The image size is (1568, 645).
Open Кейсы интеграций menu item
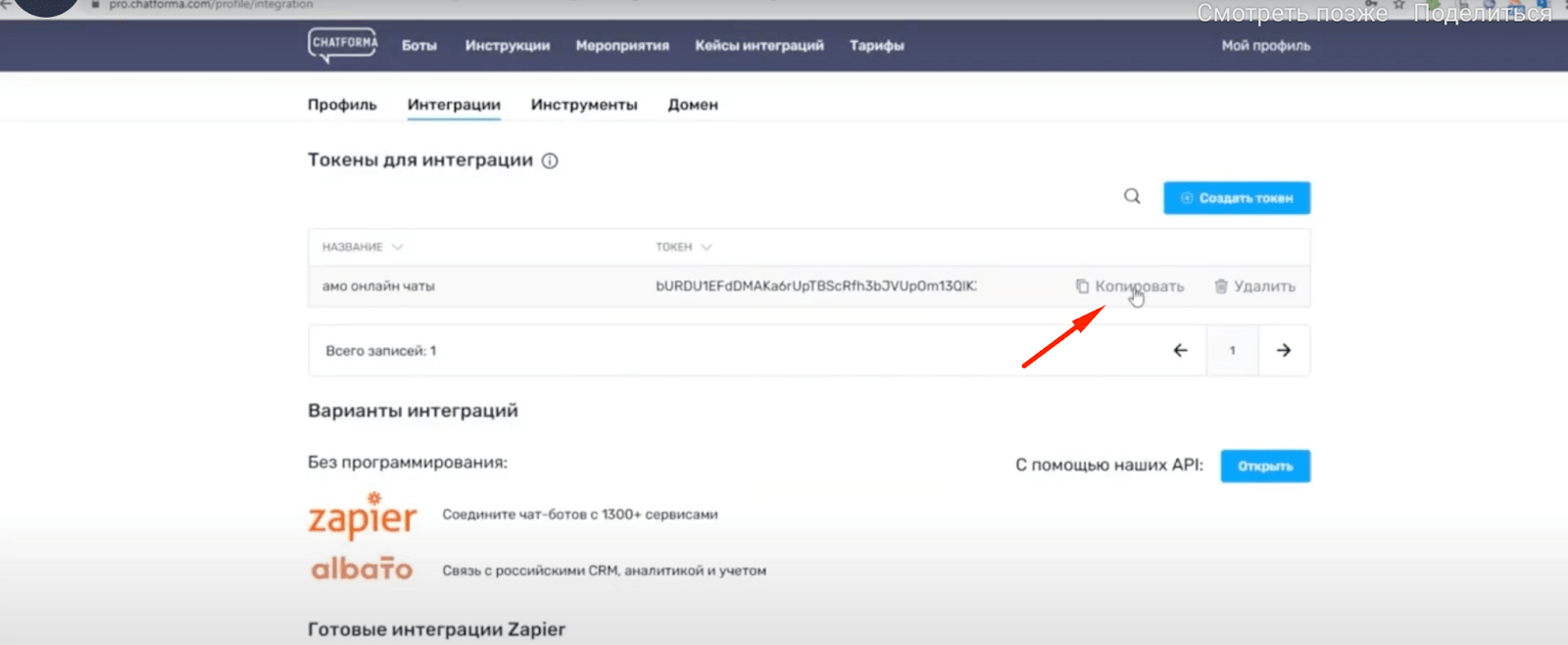click(759, 45)
